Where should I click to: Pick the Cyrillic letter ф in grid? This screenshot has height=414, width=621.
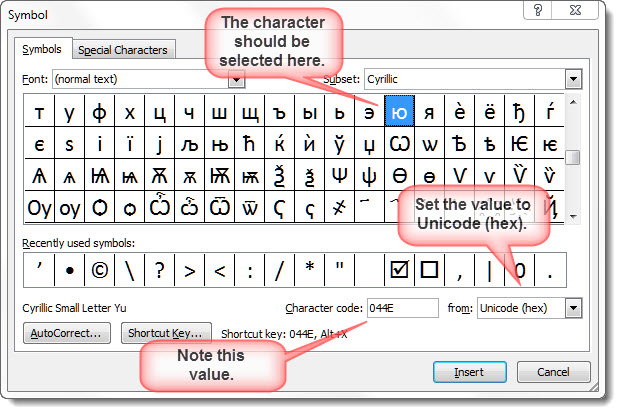coord(99,113)
